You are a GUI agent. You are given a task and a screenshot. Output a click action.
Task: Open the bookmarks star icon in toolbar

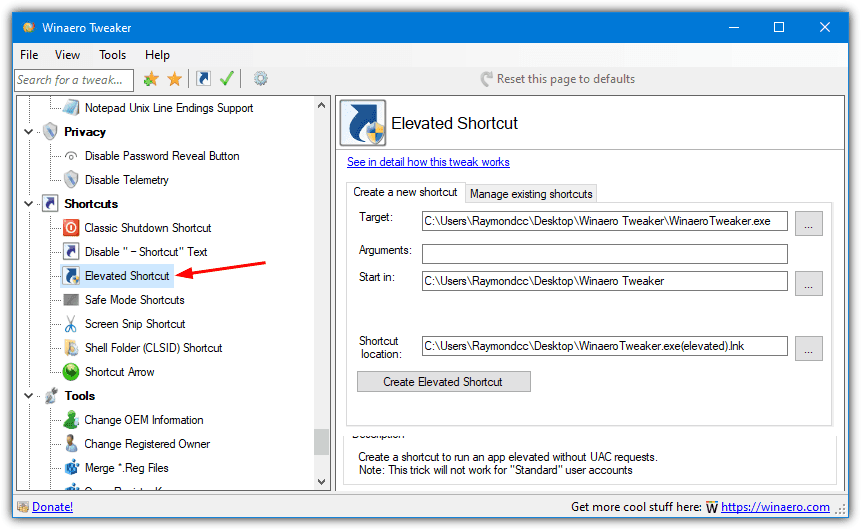(175, 79)
